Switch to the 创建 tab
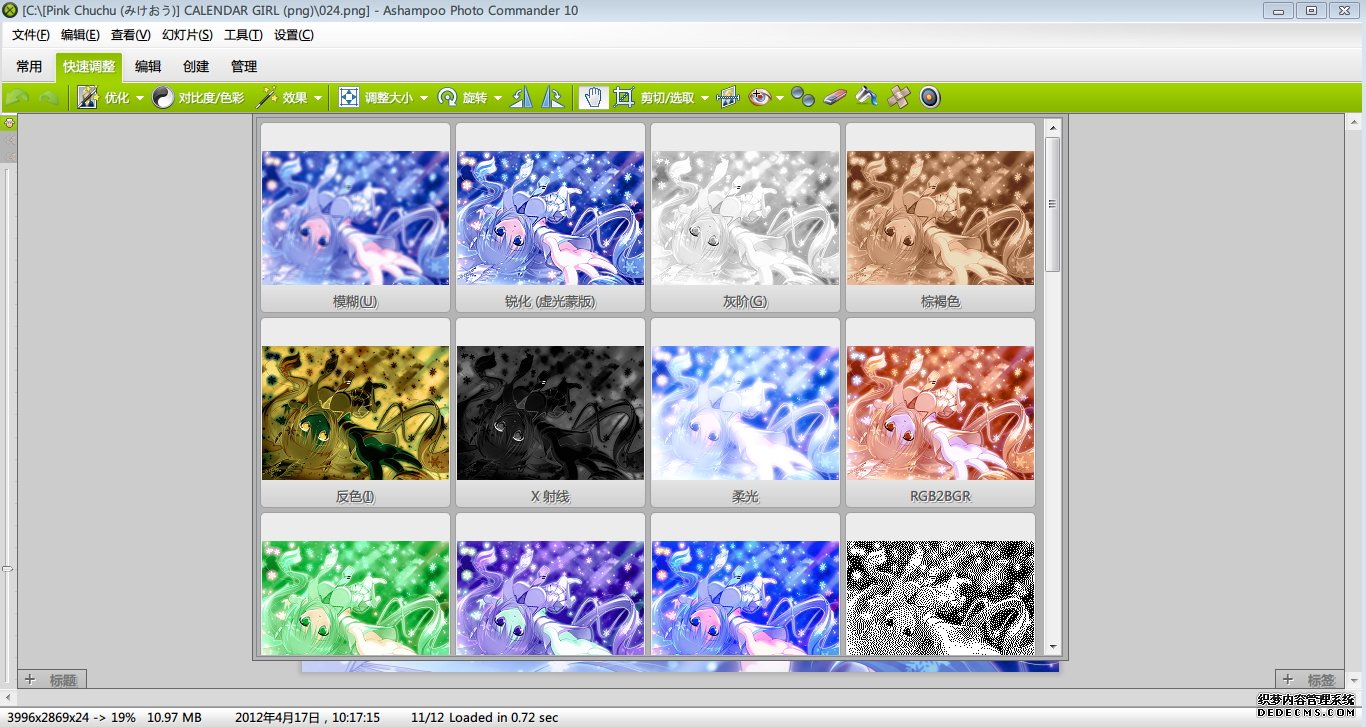1366x727 pixels. (196, 67)
